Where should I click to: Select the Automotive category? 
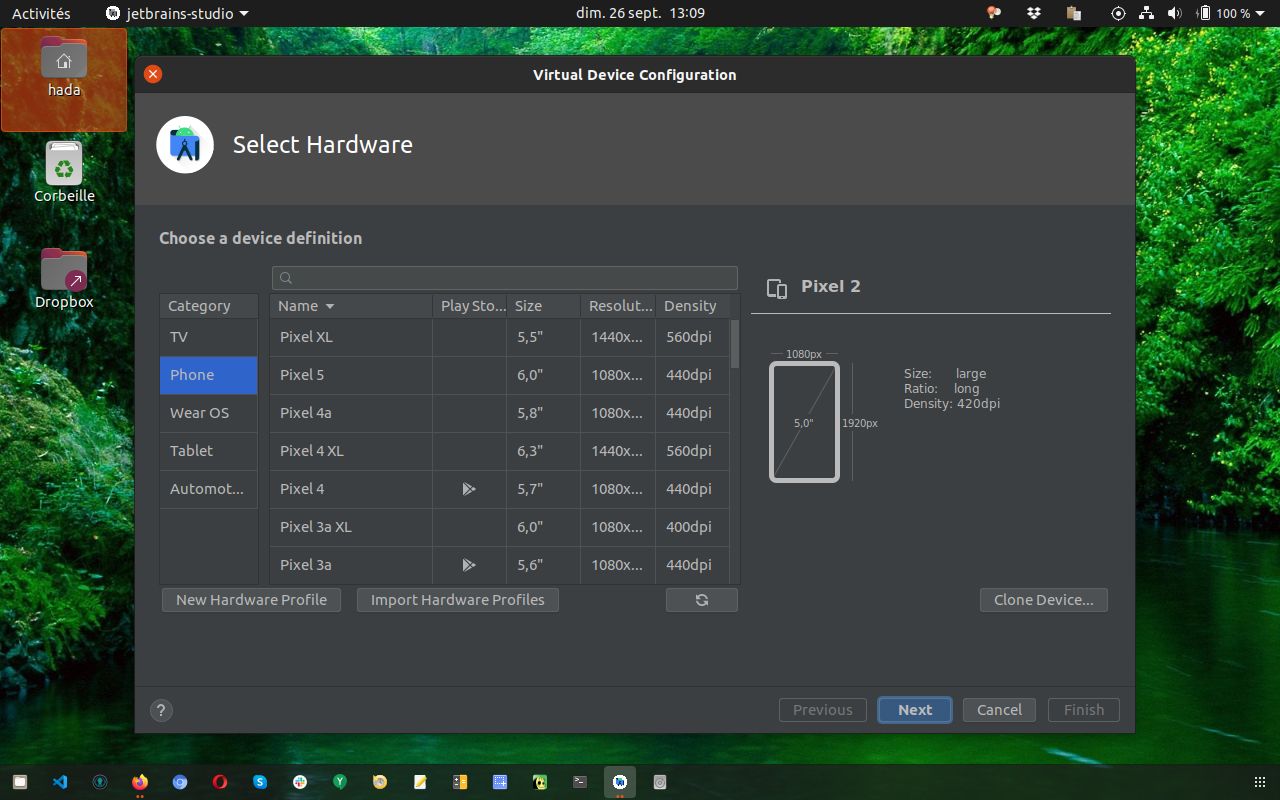pyautogui.click(x=209, y=489)
